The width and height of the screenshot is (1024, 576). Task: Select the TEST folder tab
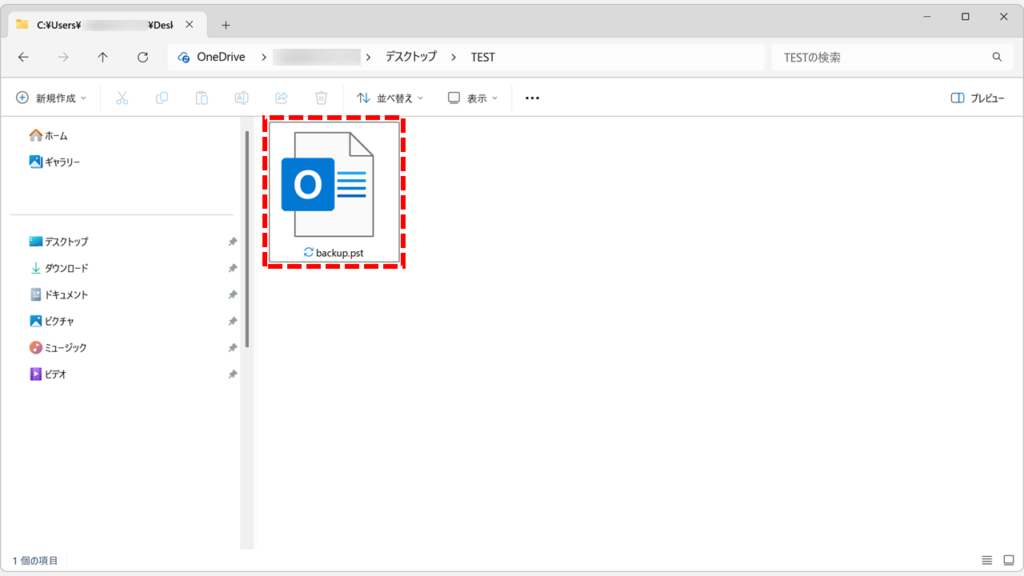click(100, 22)
